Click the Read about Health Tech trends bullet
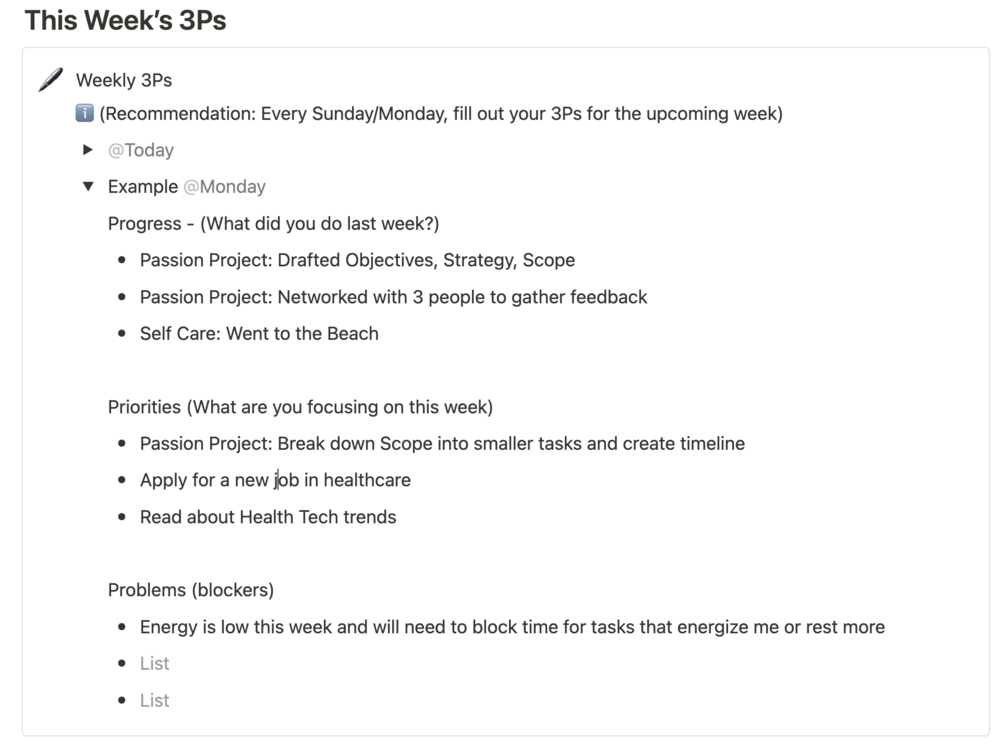1005x749 pixels. click(x=268, y=517)
